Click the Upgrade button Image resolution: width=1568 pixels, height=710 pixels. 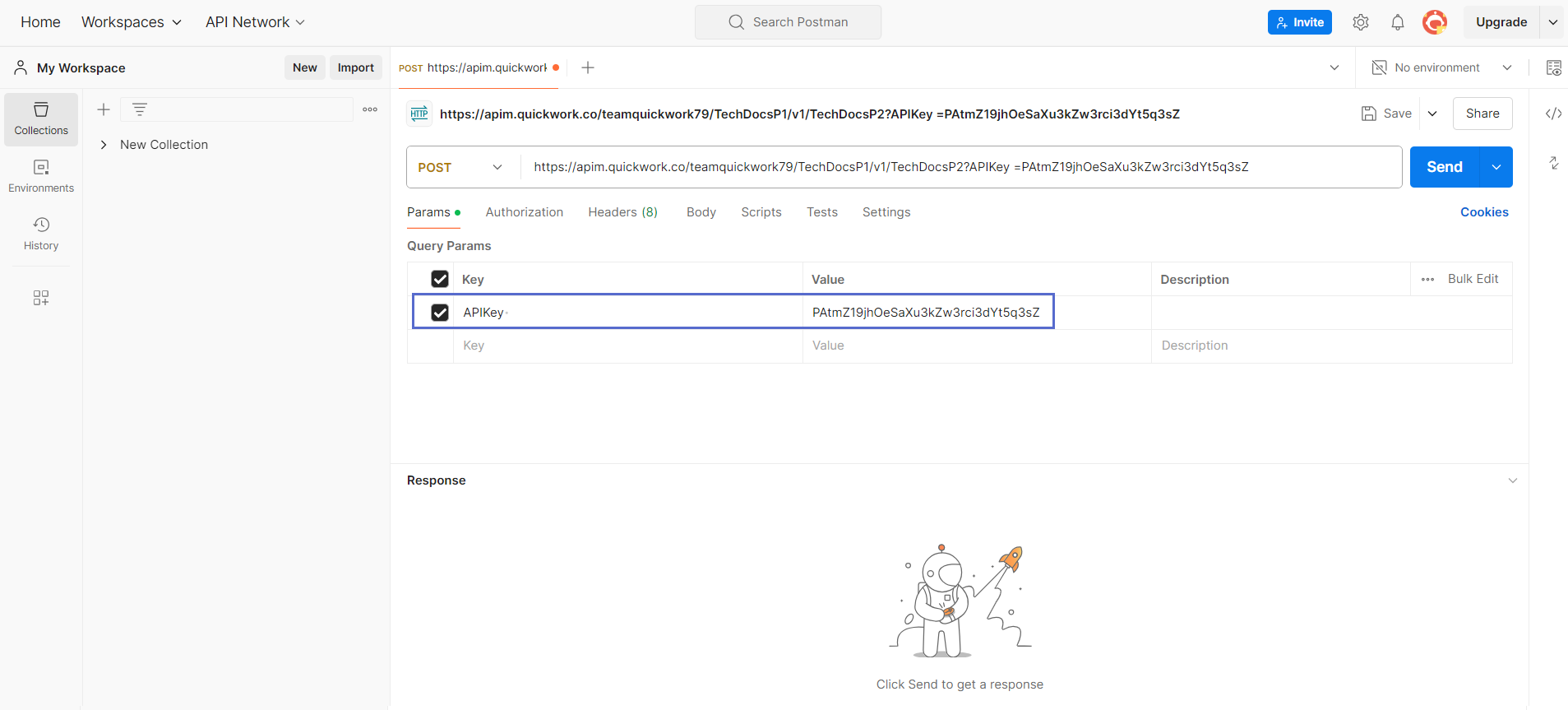(1501, 22)
